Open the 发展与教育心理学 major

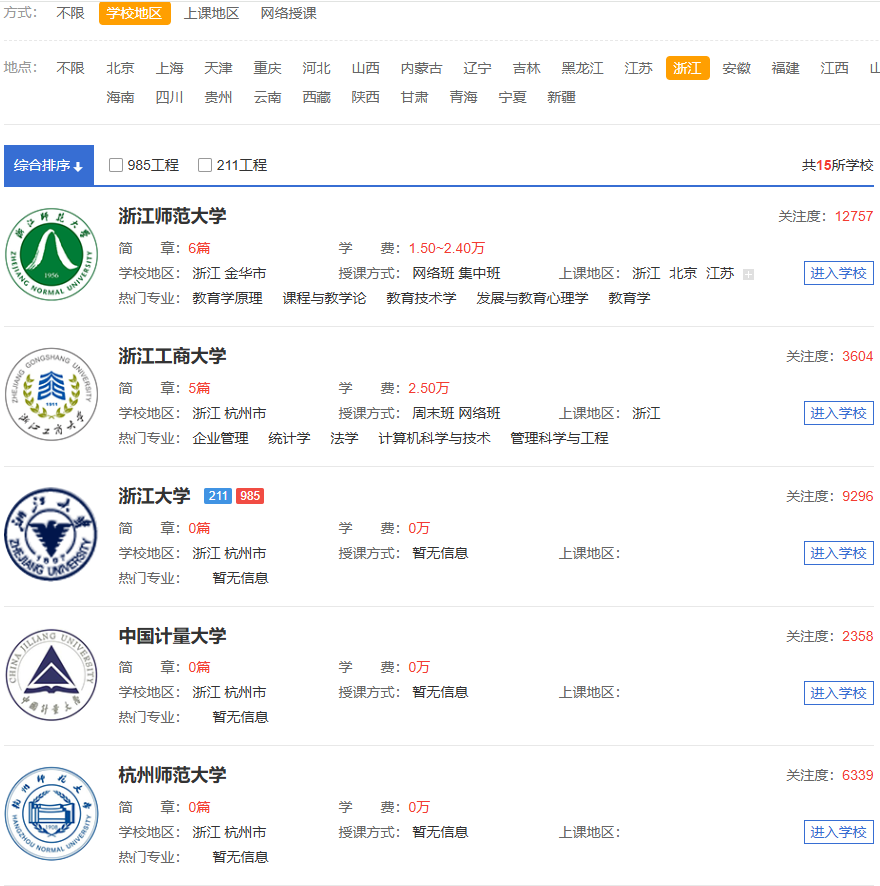click(x=532, y=298)
